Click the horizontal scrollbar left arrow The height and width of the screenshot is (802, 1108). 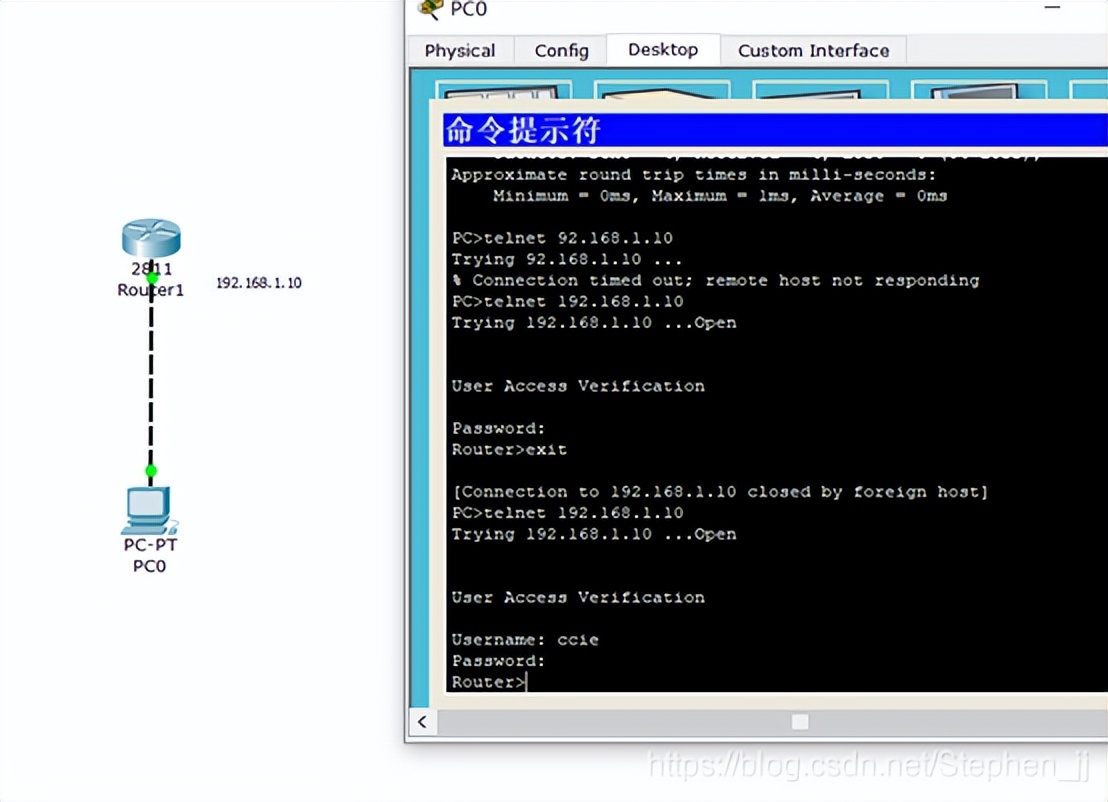[423, 721]
